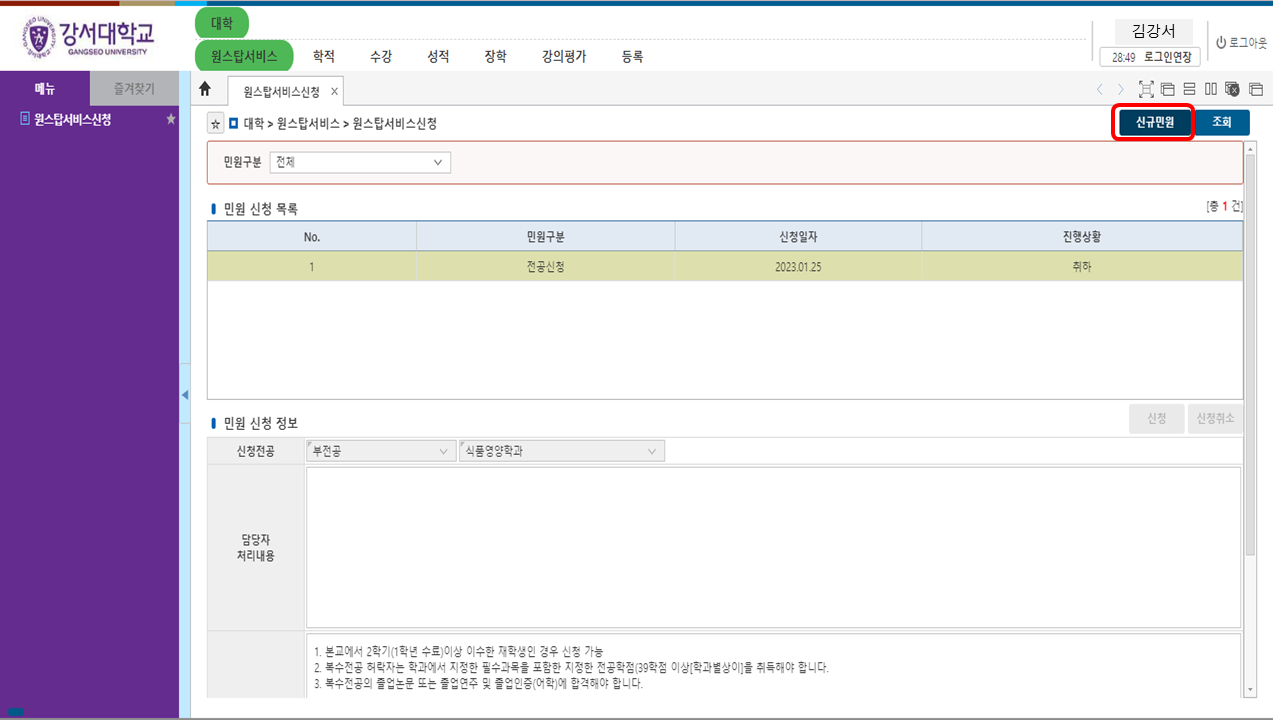The width and height of the screenshot is (1280, 720).
Task: Select the 2023.01.25 date cell
Action: pos(798,267)
